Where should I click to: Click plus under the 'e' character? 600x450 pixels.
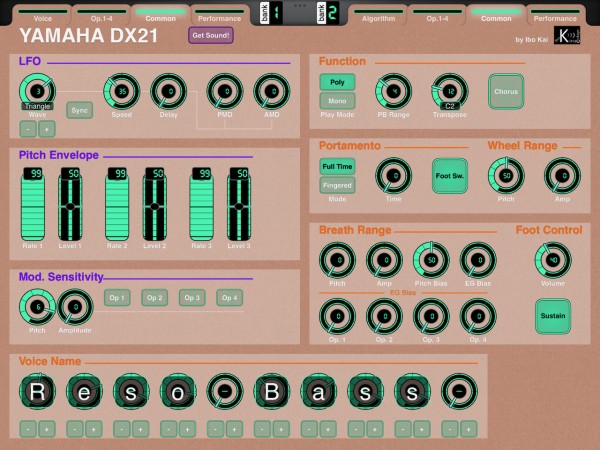94,429
